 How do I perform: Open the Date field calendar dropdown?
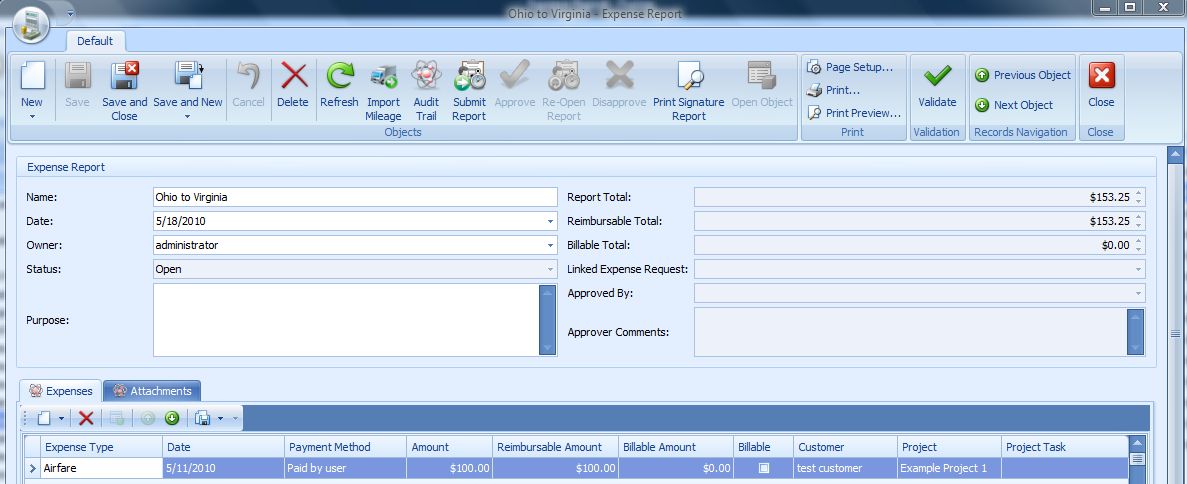(550, 222)
